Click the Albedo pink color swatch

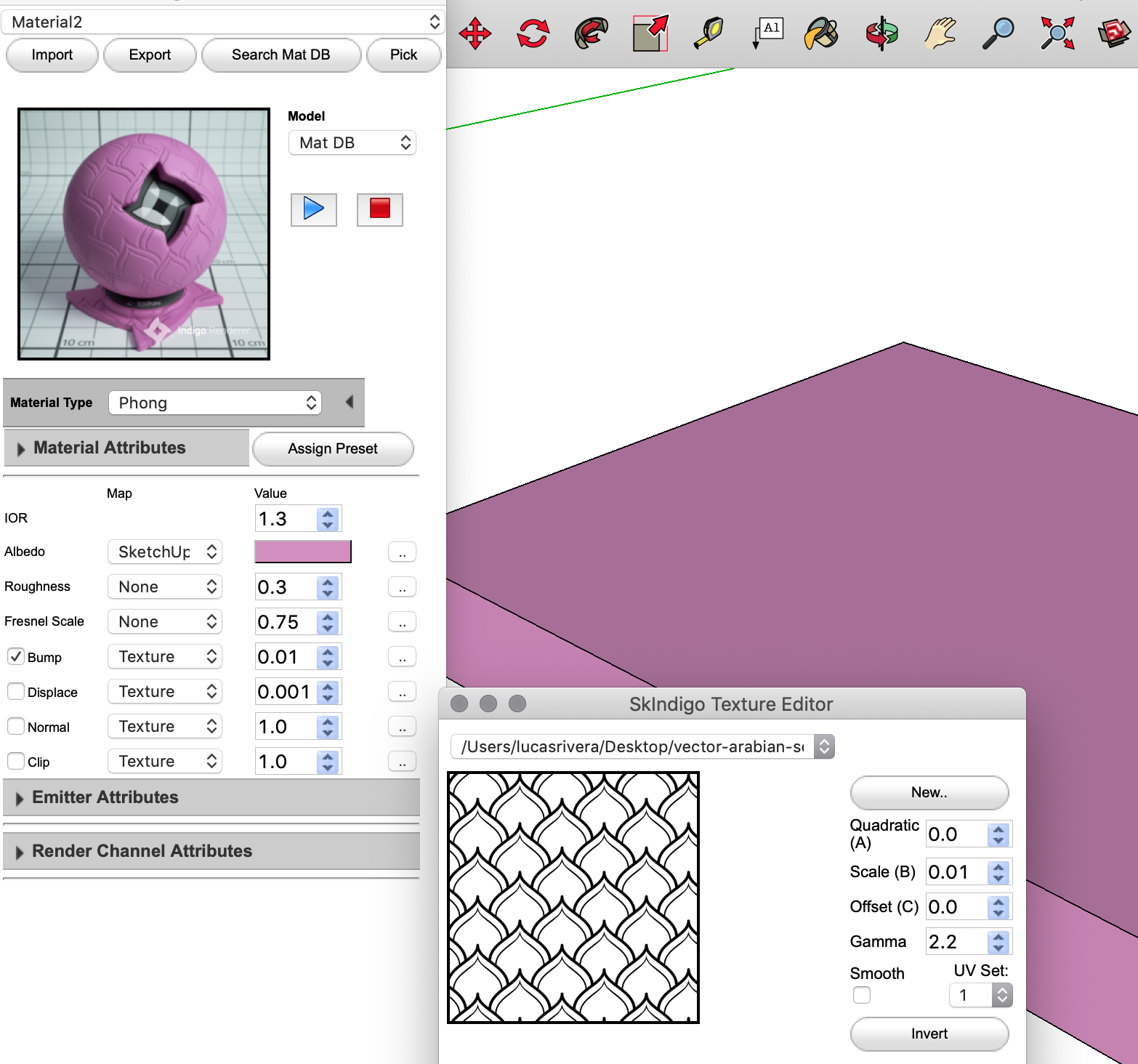[302, 552]
